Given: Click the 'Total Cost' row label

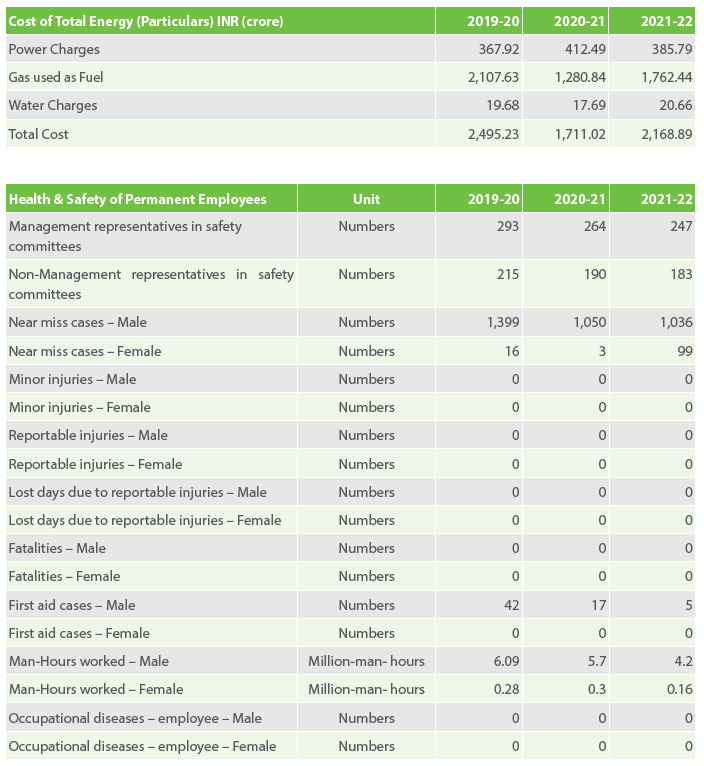Looking at the screenshot, I should click(39, 134).
